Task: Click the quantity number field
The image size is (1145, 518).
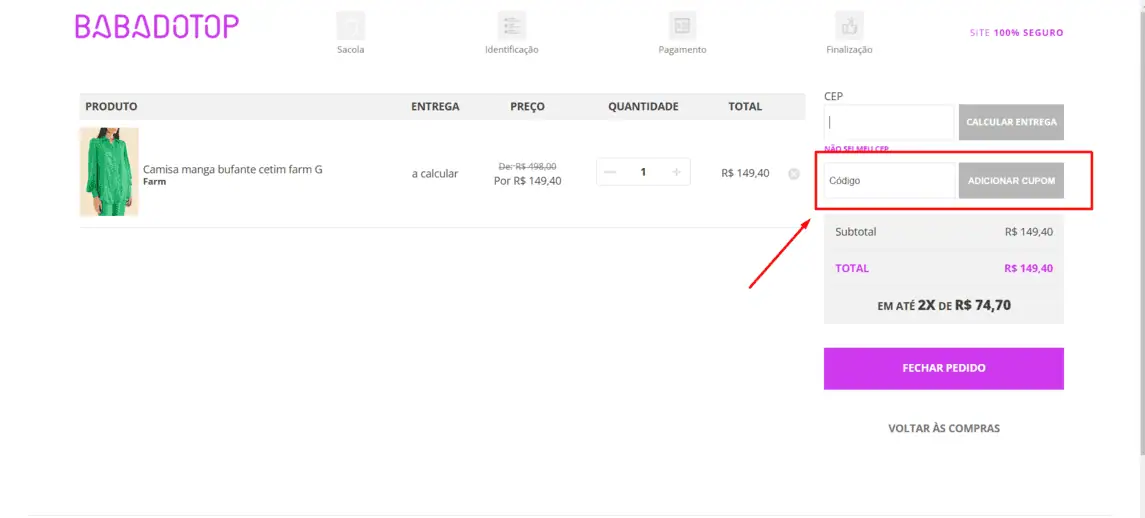Action: [x=643, y=172]
